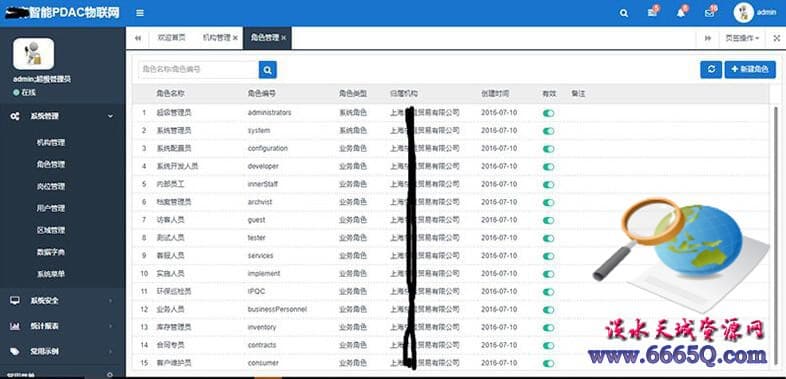Click the 常用示例 tag icon
This screenshot has width=786, height=379.
[15, 351]
